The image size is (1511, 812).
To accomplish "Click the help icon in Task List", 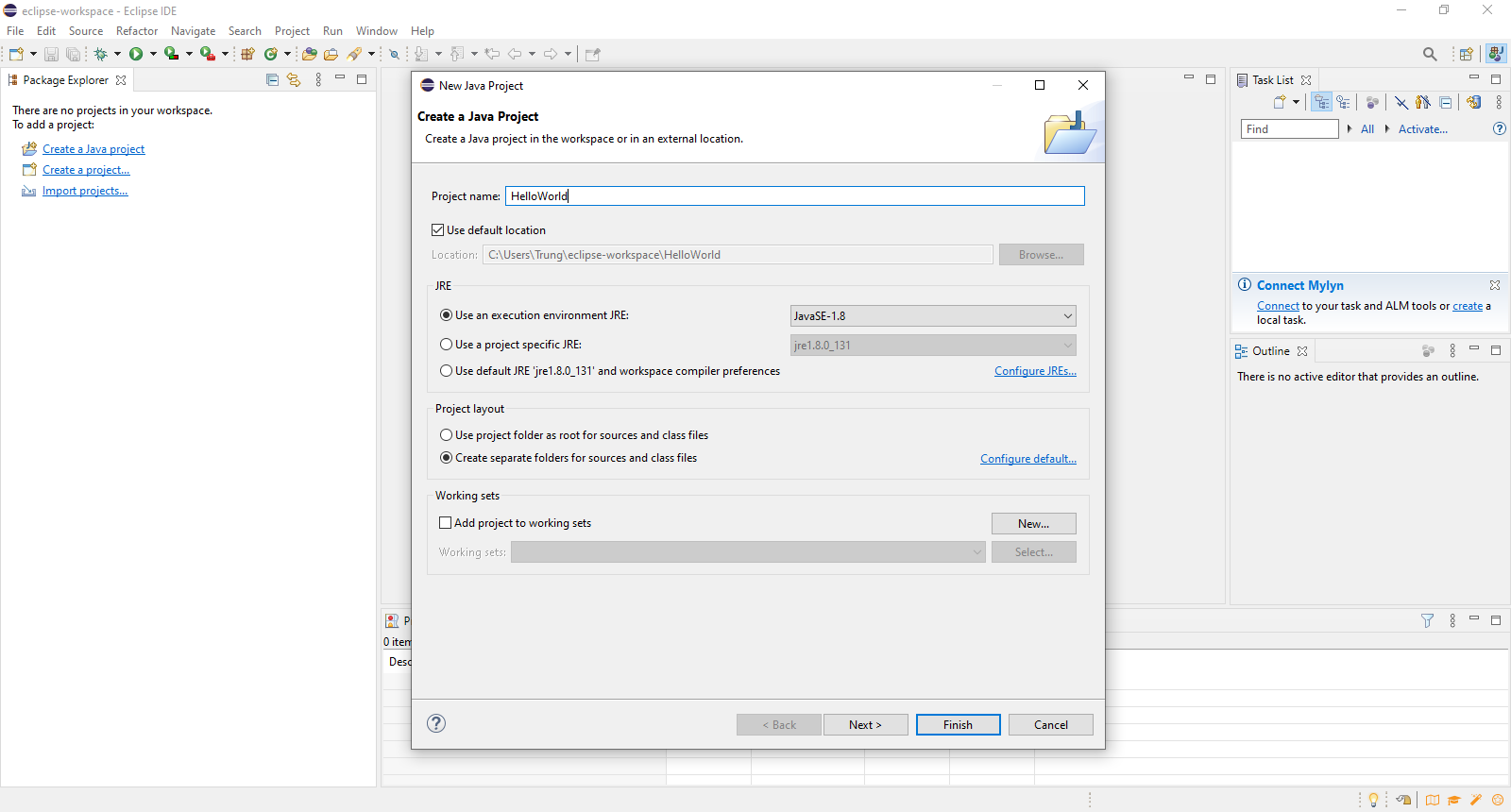I will tap(1499, 128).
